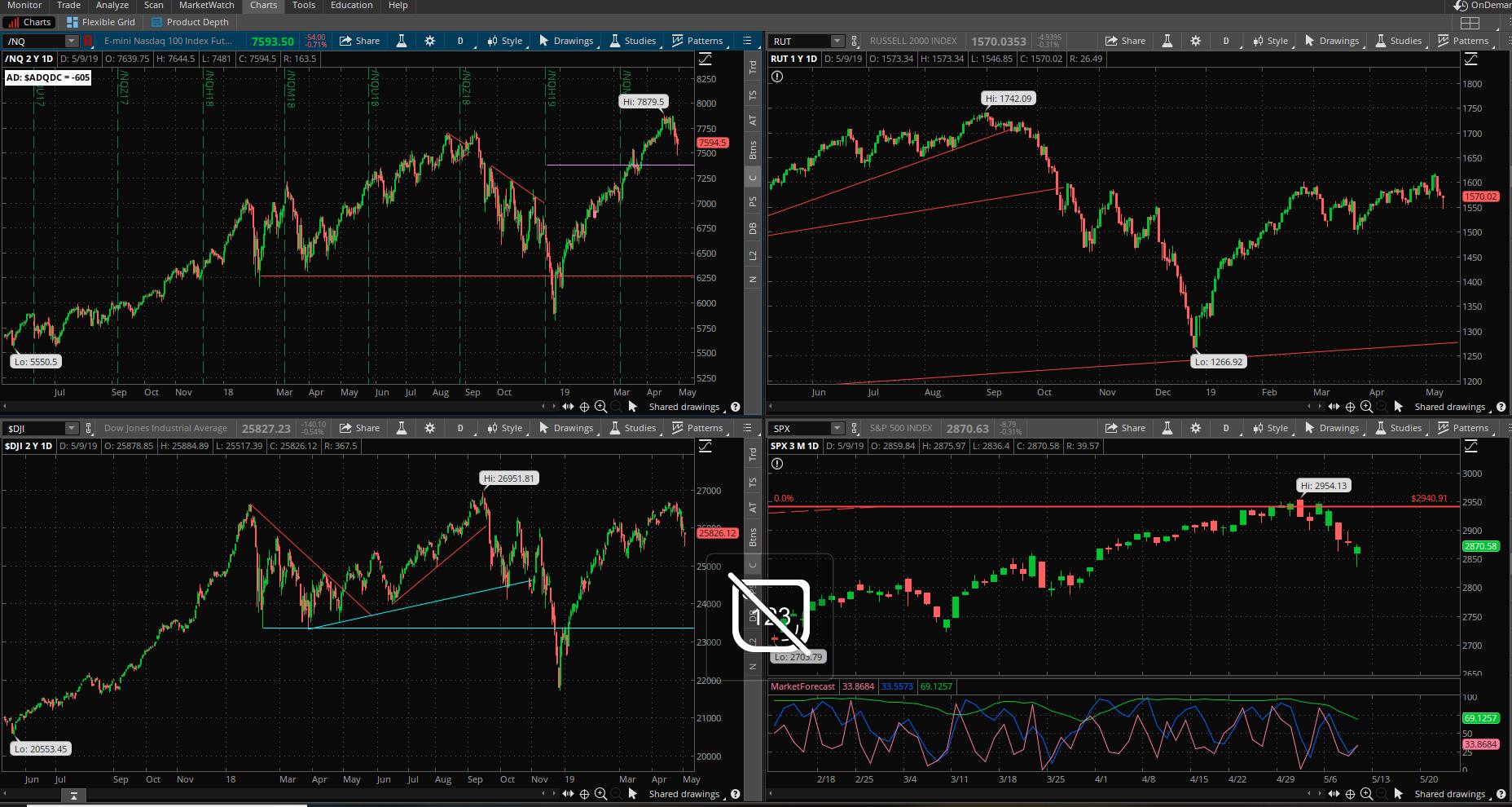Open the /NQ symbol dropdown arrow
The image size is (1512, 807).
pos(72,41)
